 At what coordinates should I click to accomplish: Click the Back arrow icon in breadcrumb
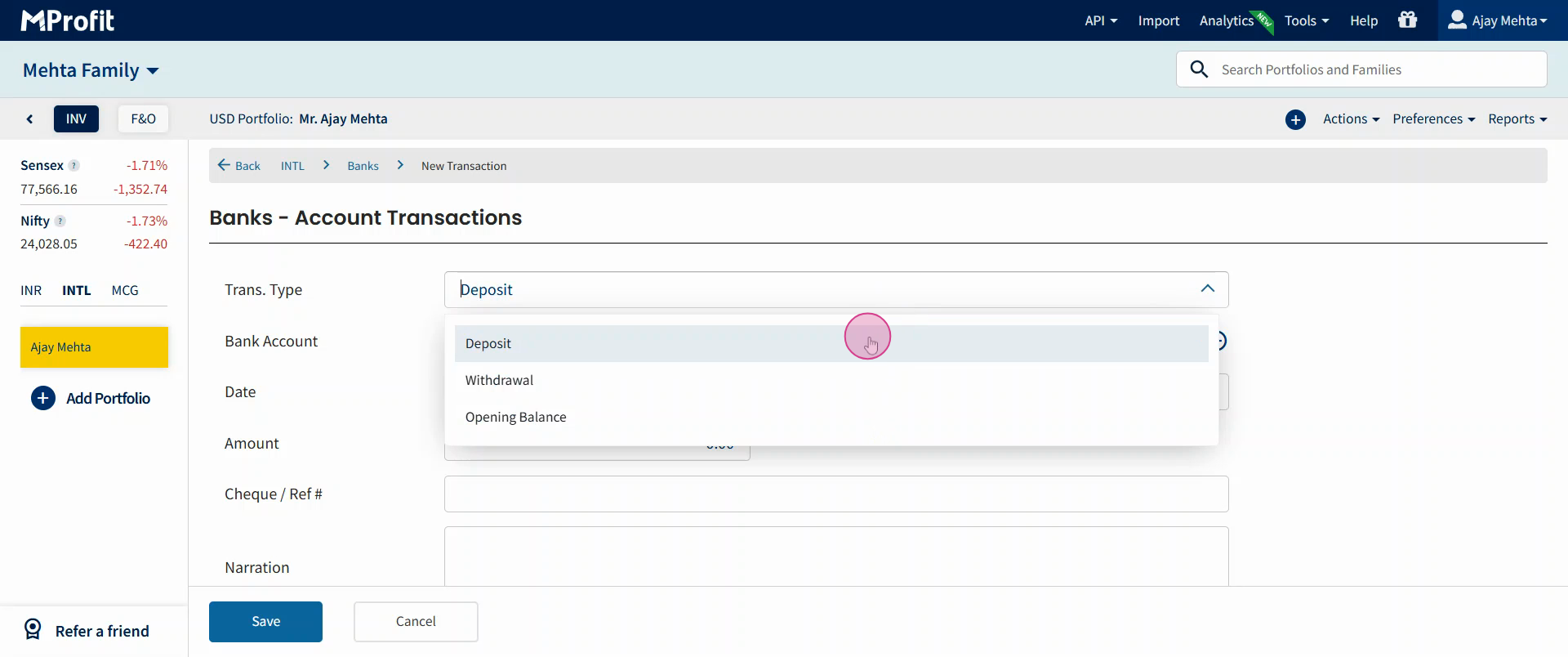coord(224,165)
